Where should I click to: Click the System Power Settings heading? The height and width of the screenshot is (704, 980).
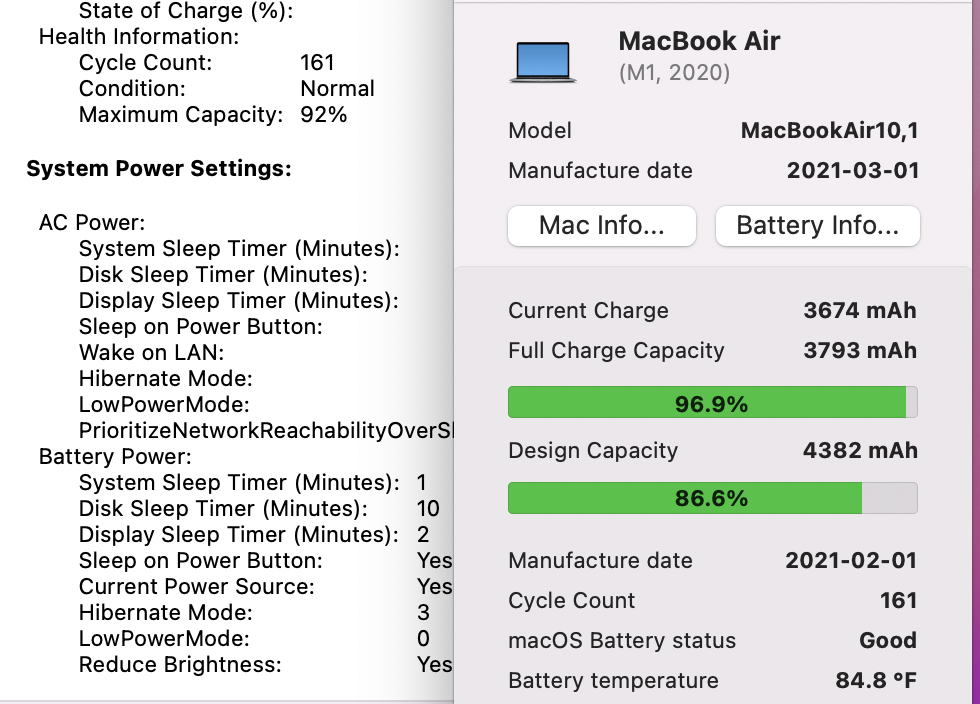157,168
